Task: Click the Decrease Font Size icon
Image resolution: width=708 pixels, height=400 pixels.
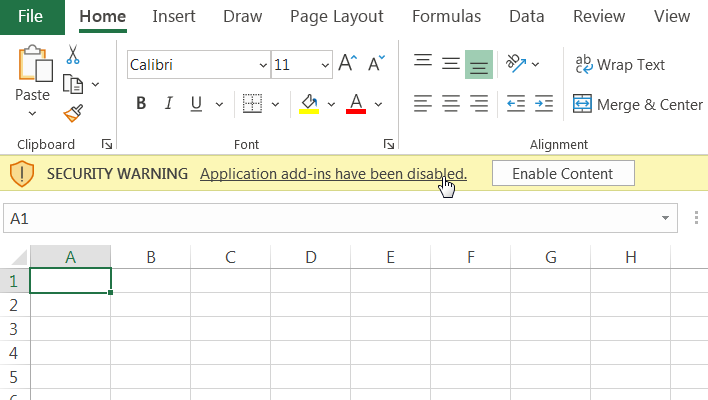Action: [377, 64]
